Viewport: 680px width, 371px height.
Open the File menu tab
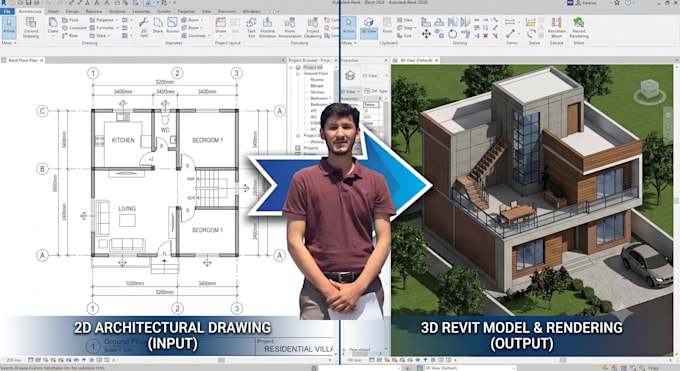tap(7, 11)
